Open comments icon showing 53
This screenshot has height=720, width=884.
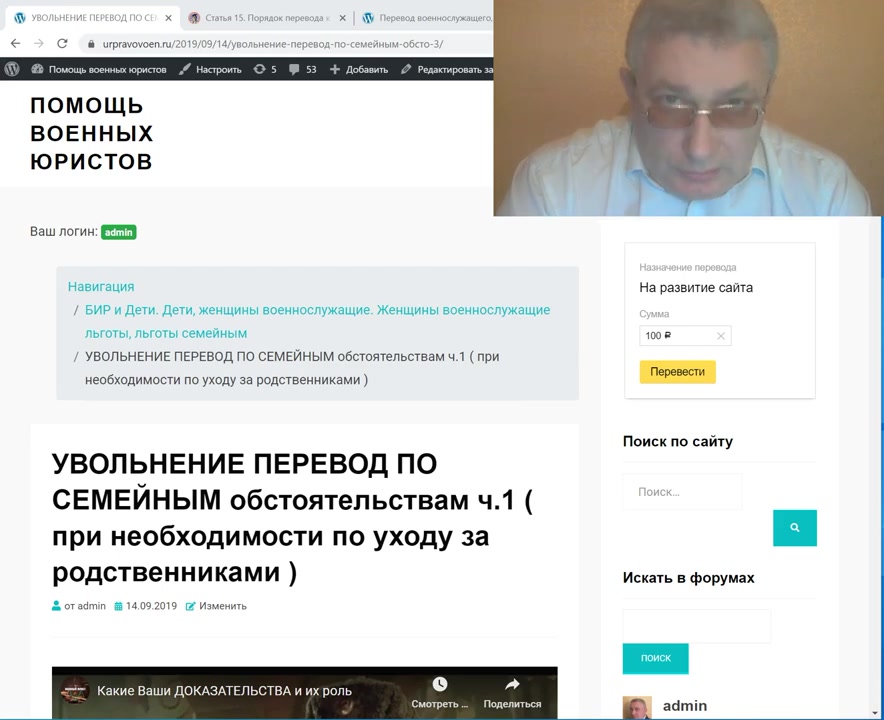[302, 69]
